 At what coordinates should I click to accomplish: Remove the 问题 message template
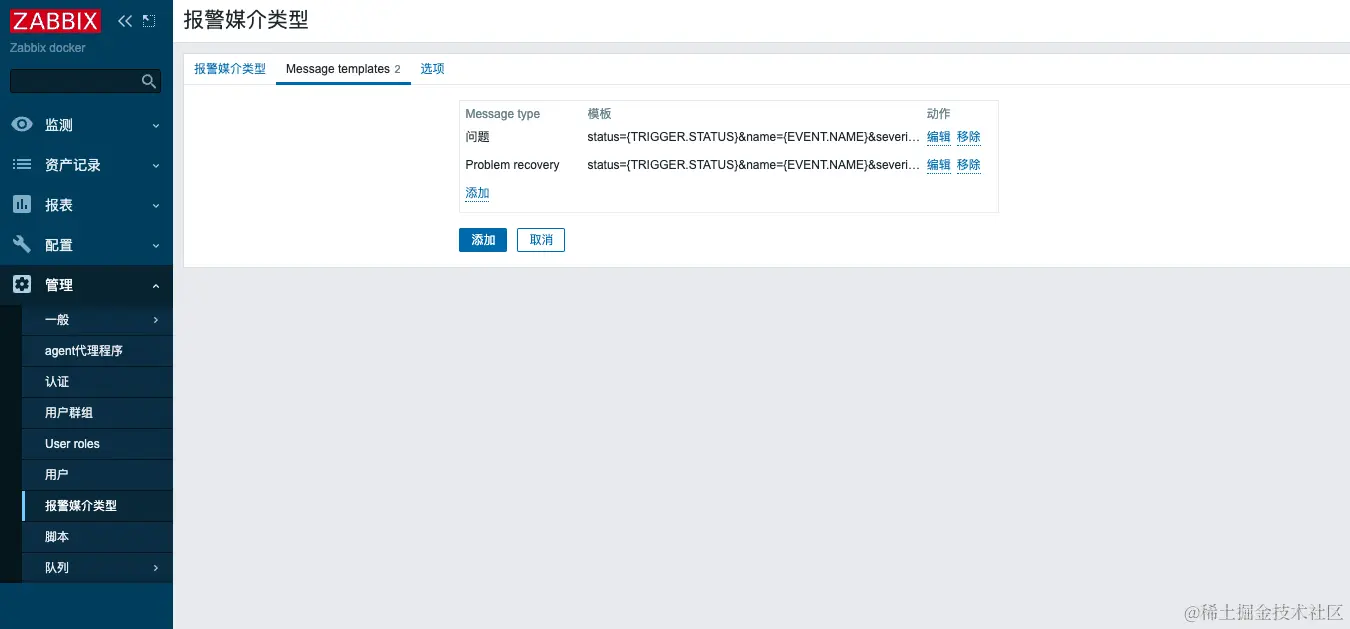(969, 137)
